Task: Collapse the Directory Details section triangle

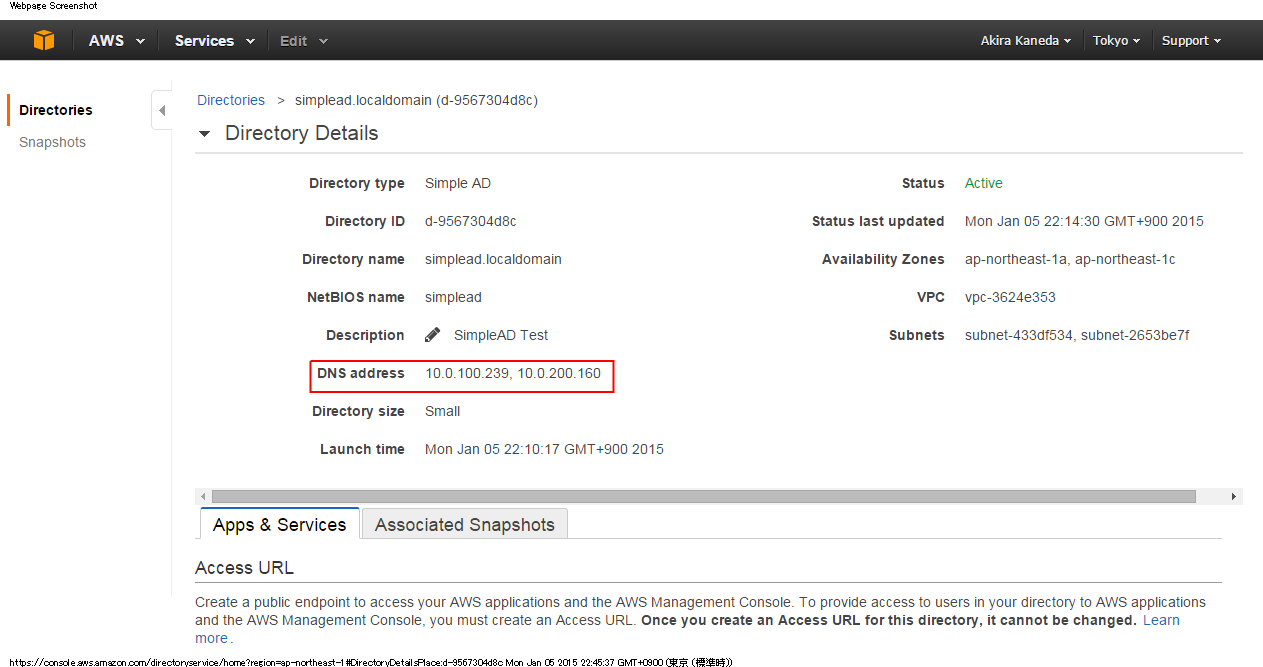Action: tap(205, 134)
